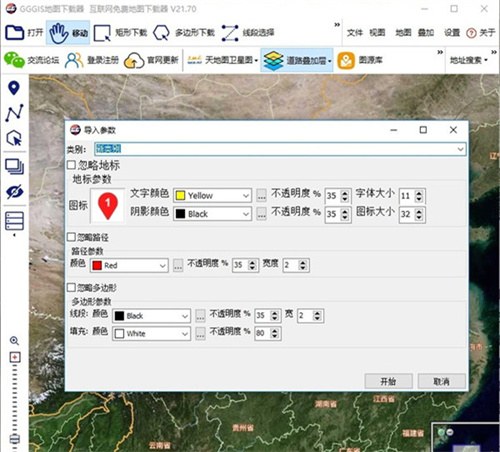Screen dimensions: 500x452
Task: Click the 取消 button
Action: tap(441, 381)
